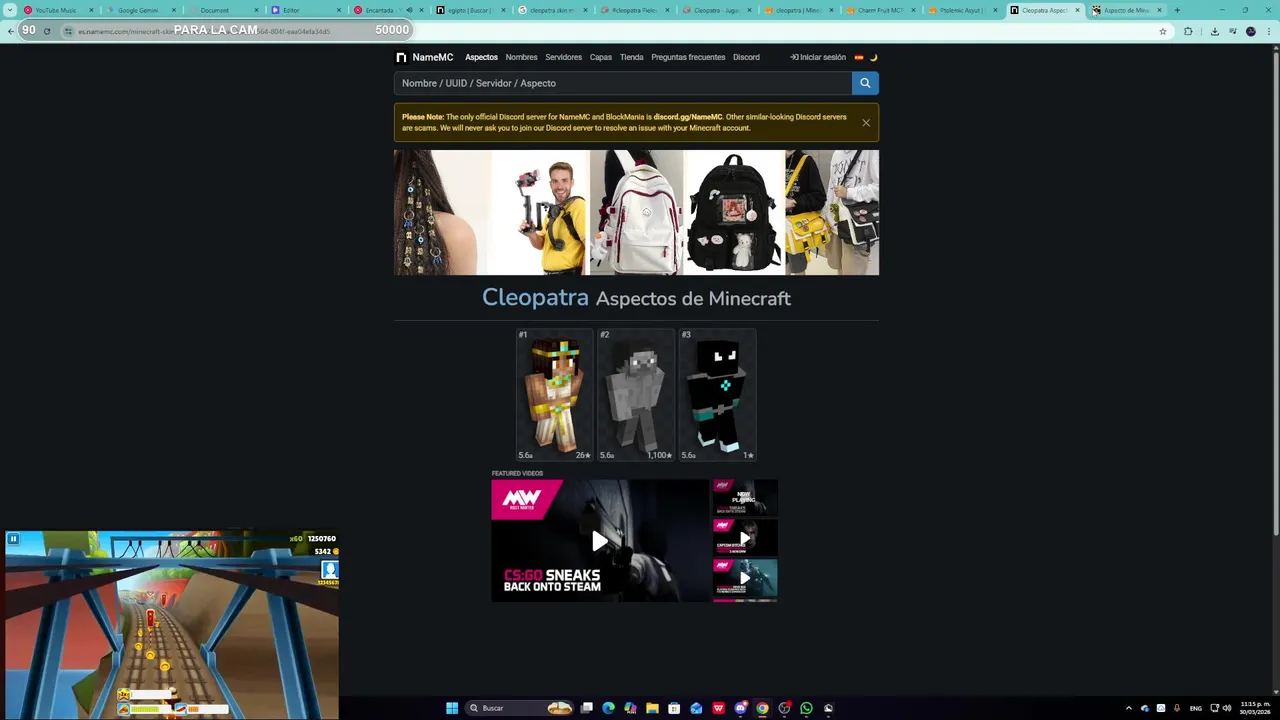Image resolution: width=1280 pixels, height=720 pixels.
Task: Reload the page with refresh icon
Action: (47, 31)
